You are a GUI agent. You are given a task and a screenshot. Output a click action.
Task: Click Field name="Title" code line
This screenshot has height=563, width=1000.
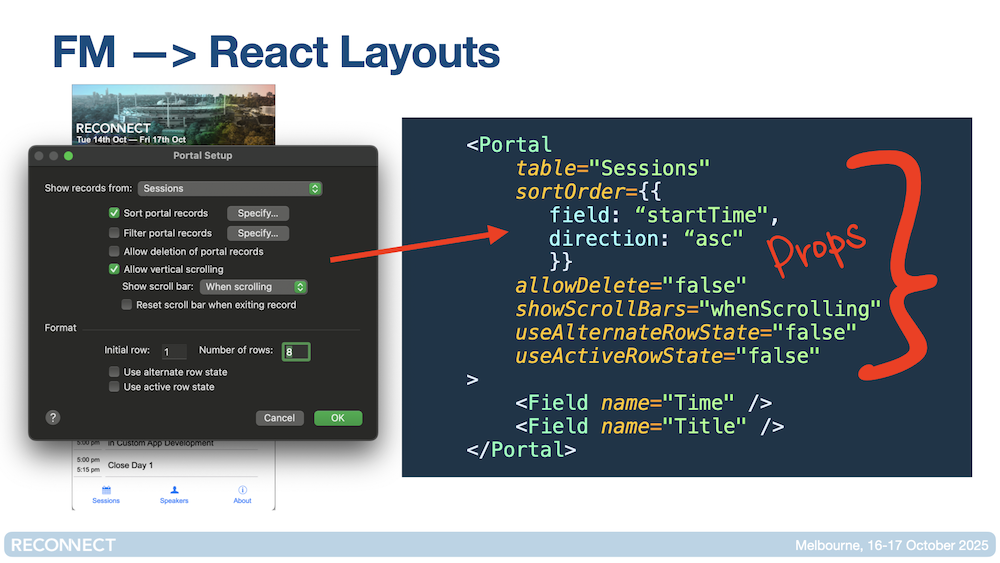point(649,426)
